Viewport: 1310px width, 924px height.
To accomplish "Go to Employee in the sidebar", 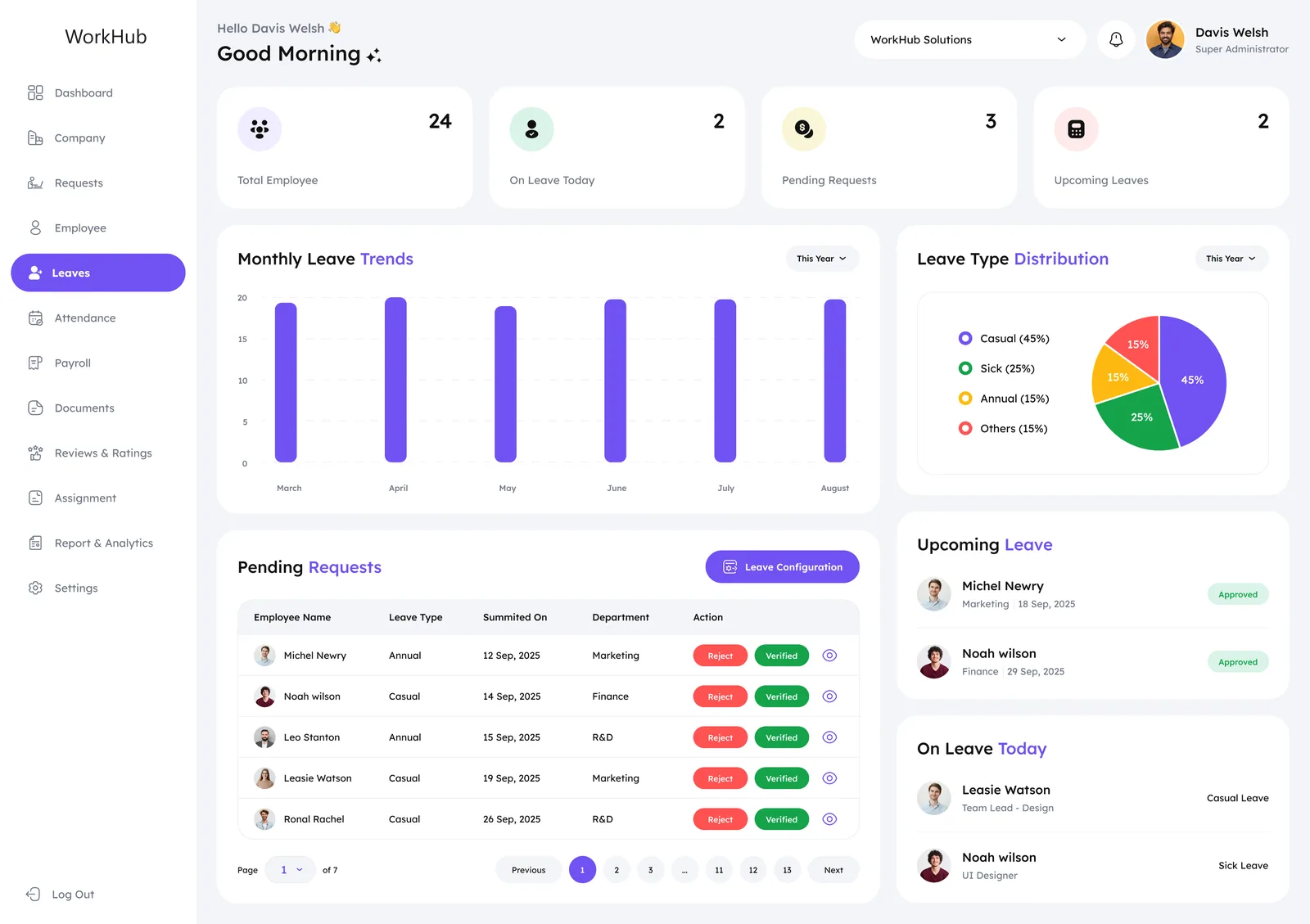I will click(x=80, y=228).
